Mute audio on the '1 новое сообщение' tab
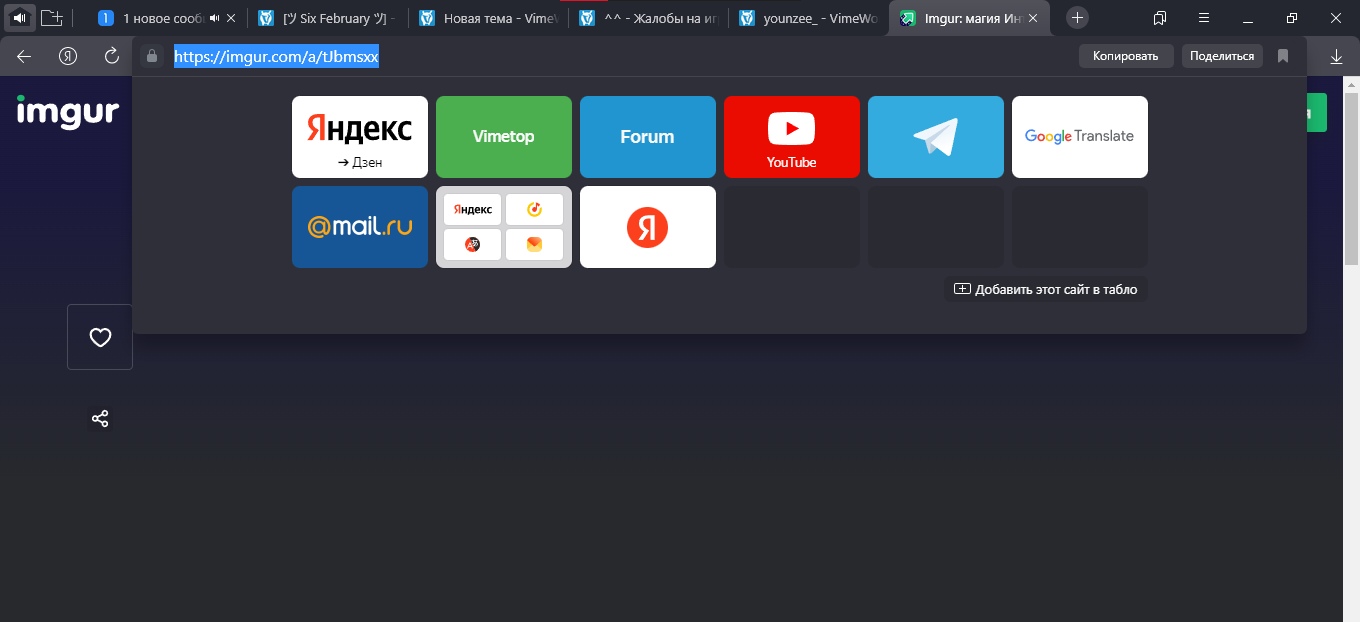The image size is (1360, 622). (214, 18)
